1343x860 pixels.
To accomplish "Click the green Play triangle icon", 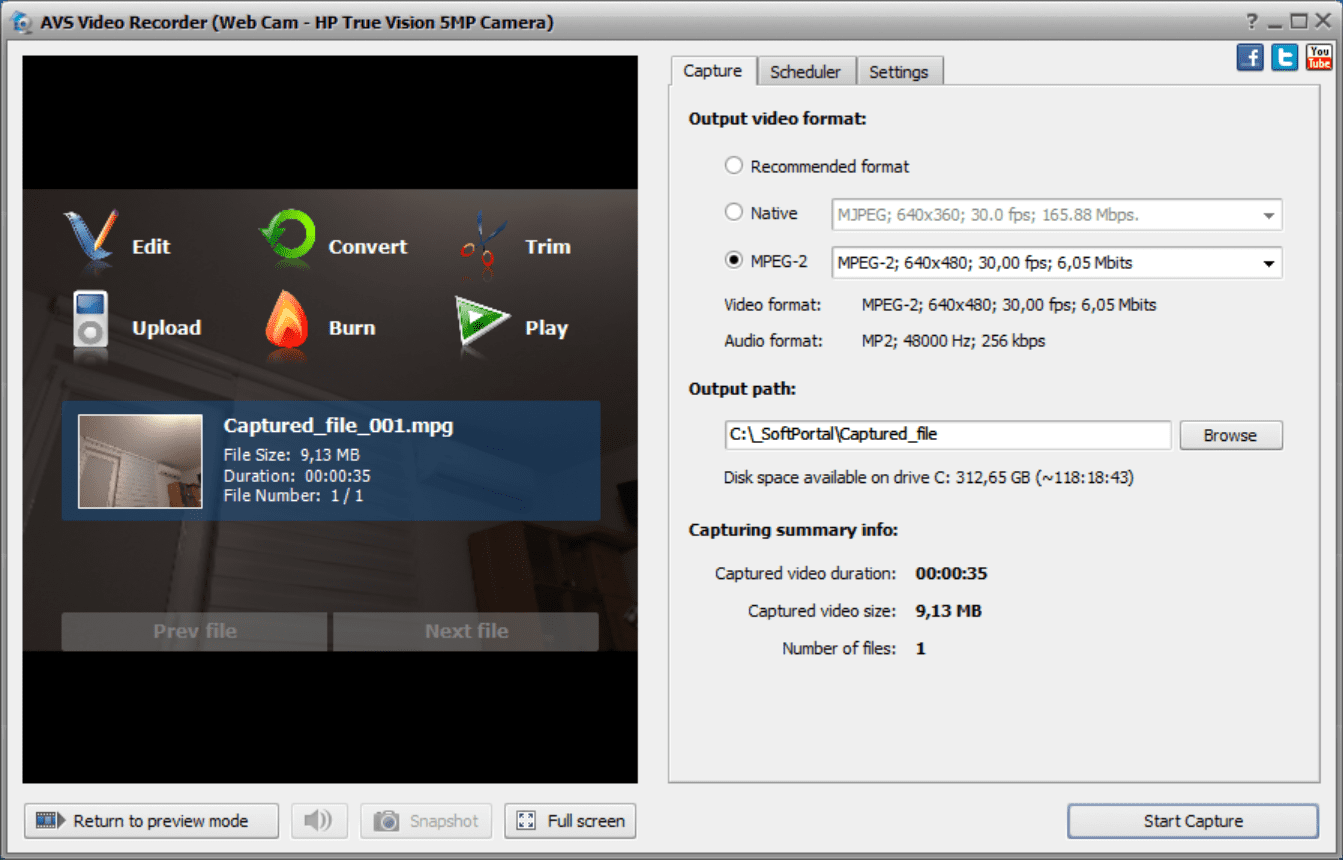I will pyautogui.click(x=482, y=322).
